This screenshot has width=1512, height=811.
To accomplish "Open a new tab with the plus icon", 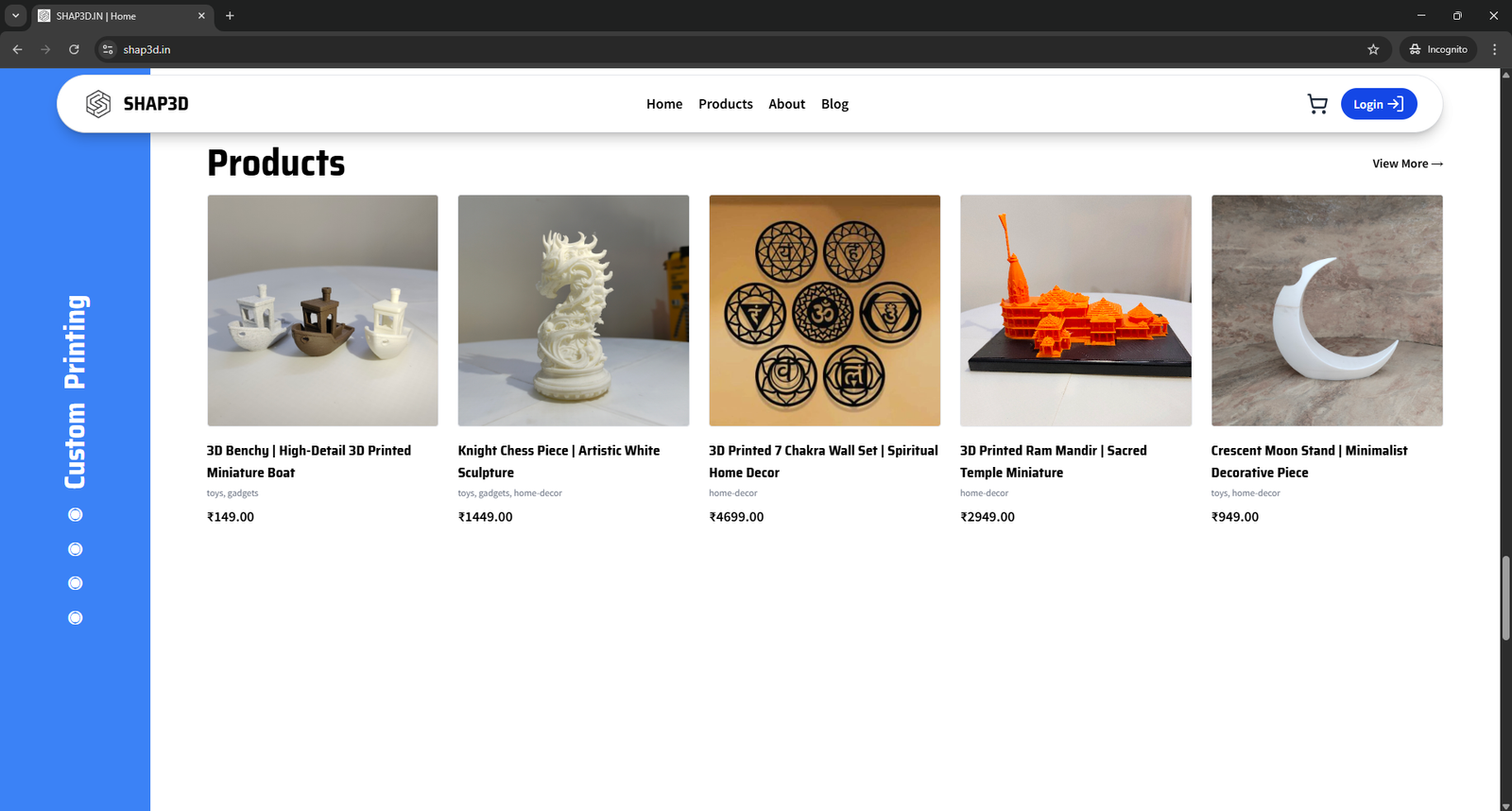I will click(x=230, y=15).
